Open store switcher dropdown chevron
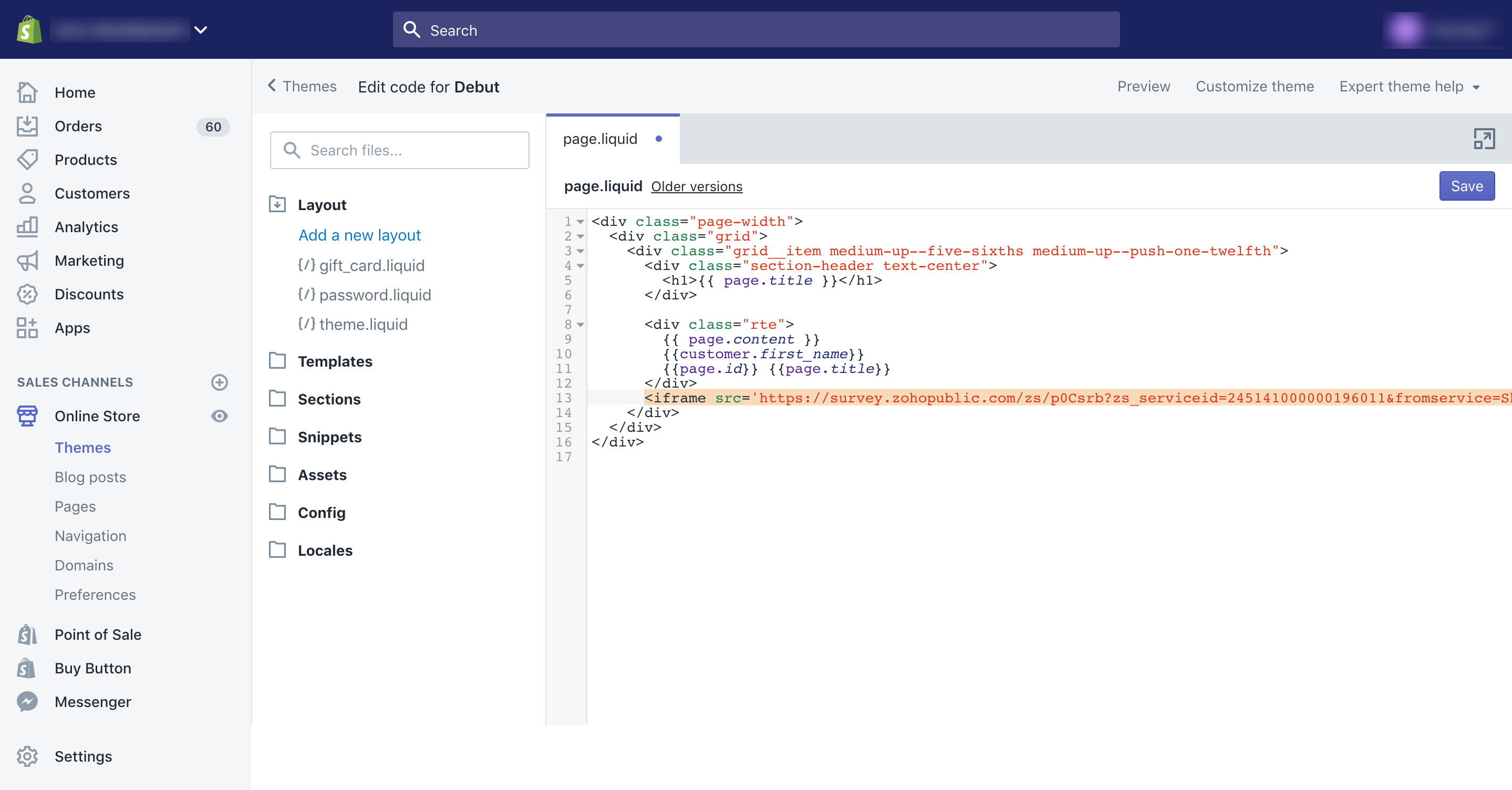 pos(201,30)
